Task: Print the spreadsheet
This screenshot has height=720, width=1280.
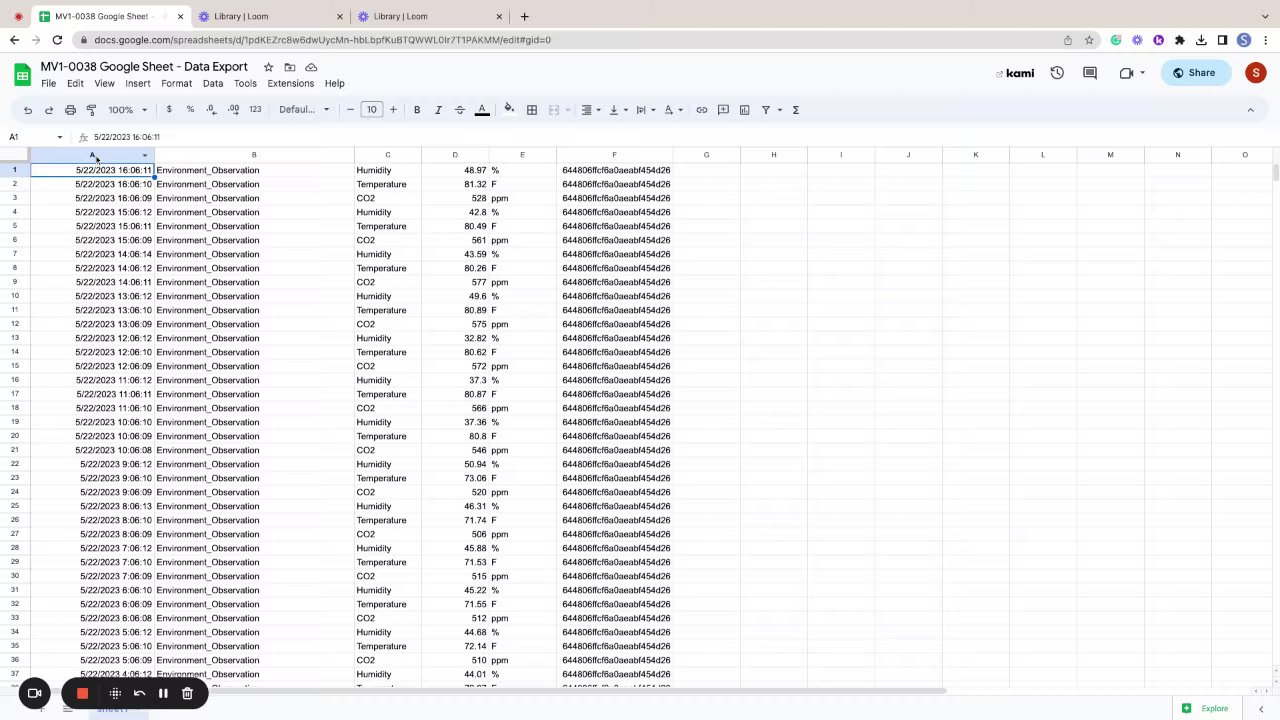Action: click(x=70, y=110)
